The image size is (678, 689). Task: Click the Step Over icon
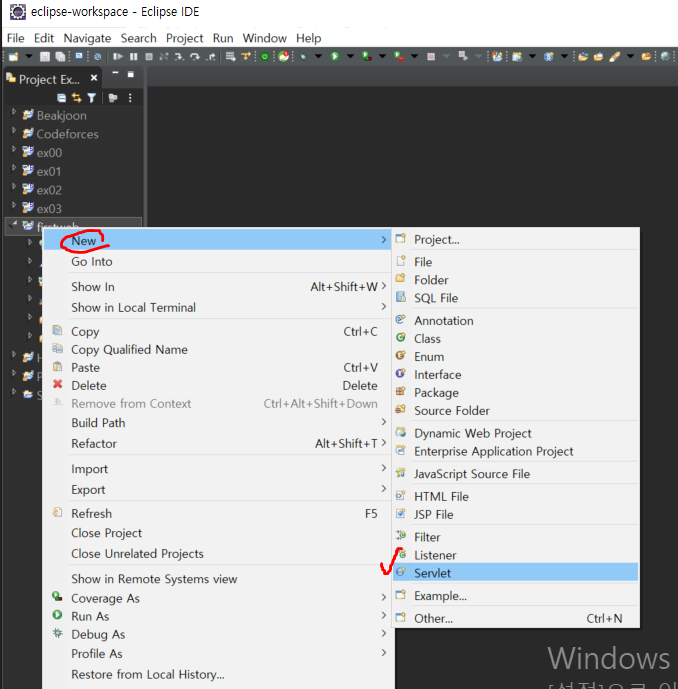pyautogui.click(x=195, y=57)
